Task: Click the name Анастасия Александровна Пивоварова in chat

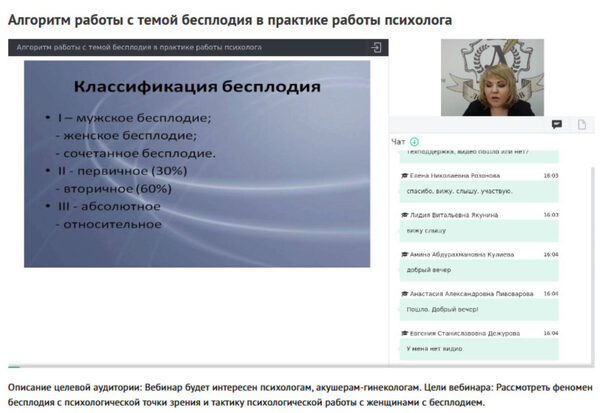Action: click(471, 294)
